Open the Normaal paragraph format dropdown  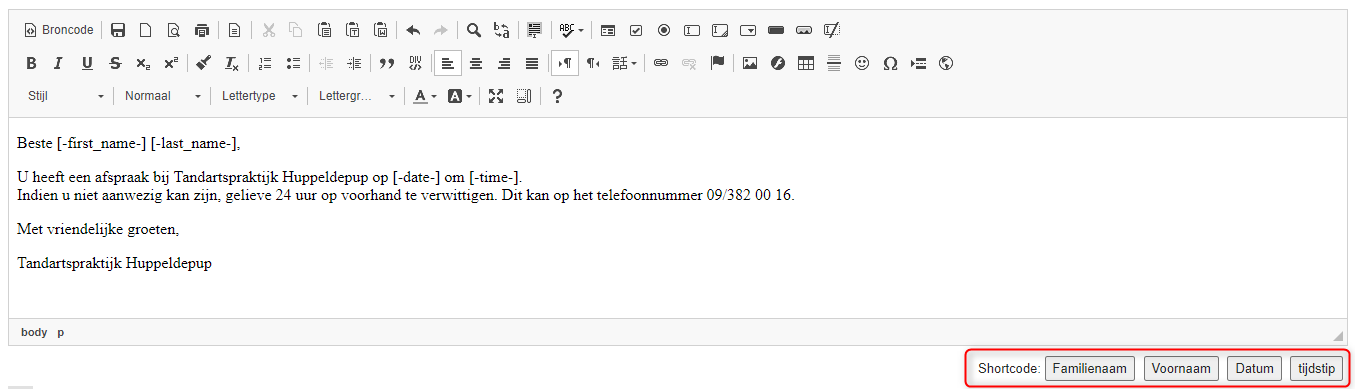pos(163,96)
